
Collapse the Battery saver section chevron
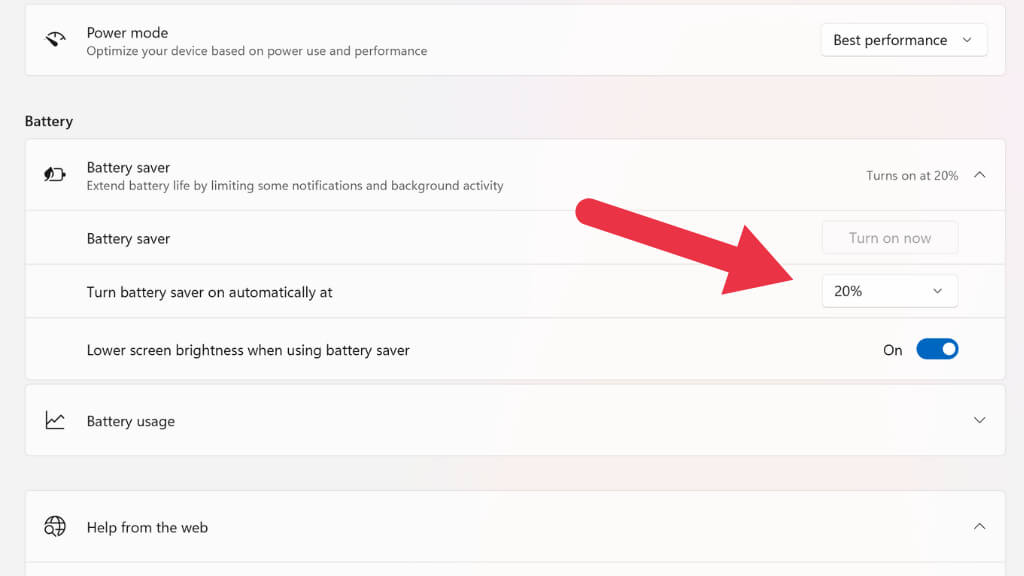(x=980, y=175)
